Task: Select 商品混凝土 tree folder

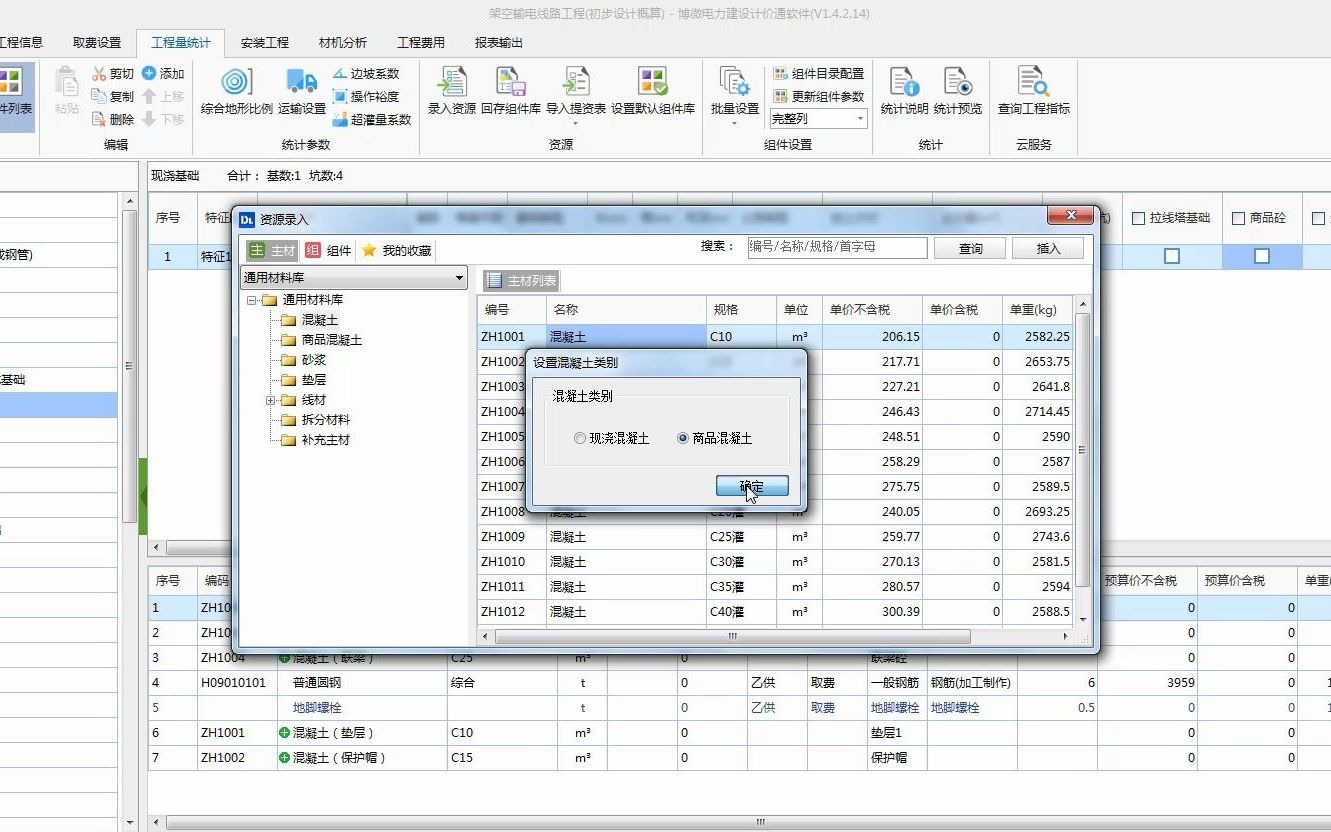Action: (322, 340)
